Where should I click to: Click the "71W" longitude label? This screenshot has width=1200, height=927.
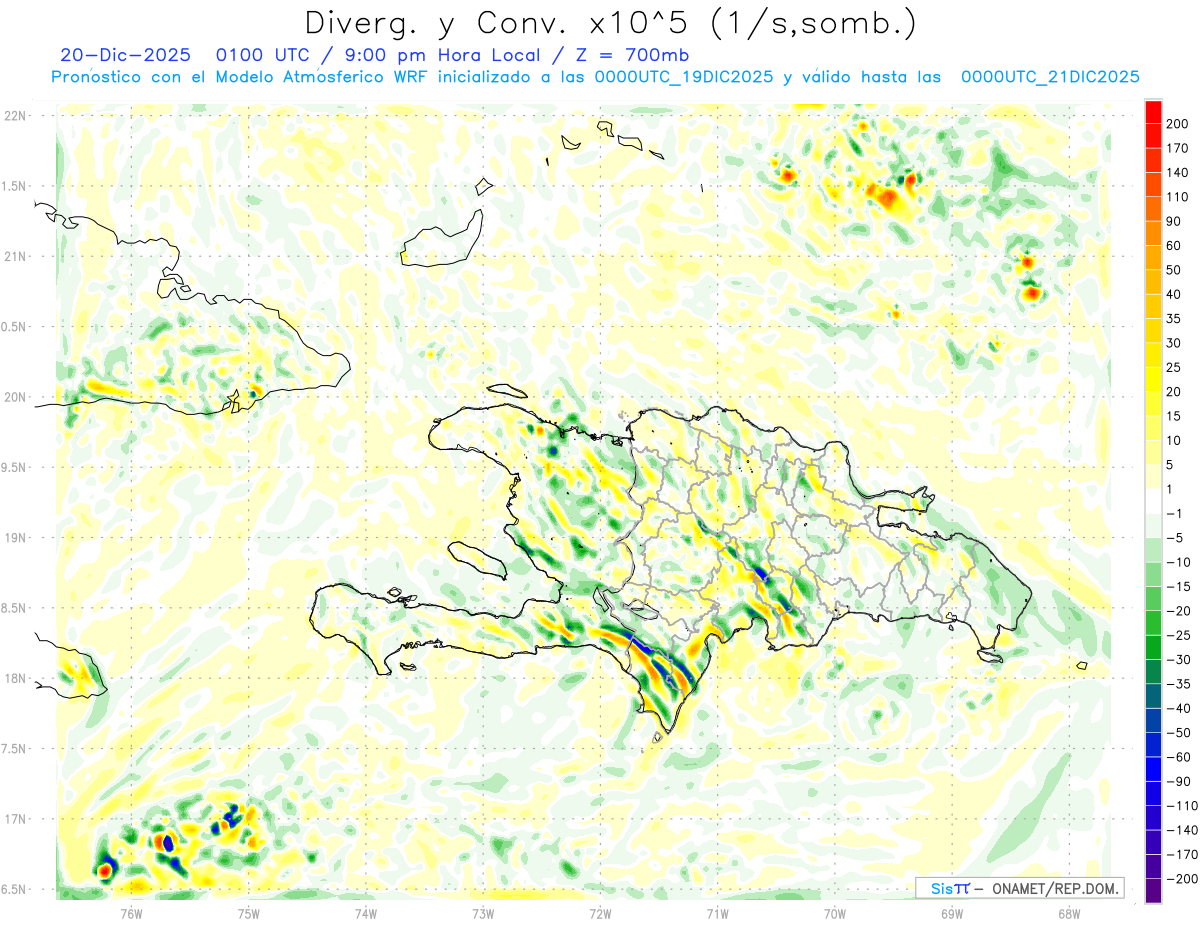coord(717,913)
